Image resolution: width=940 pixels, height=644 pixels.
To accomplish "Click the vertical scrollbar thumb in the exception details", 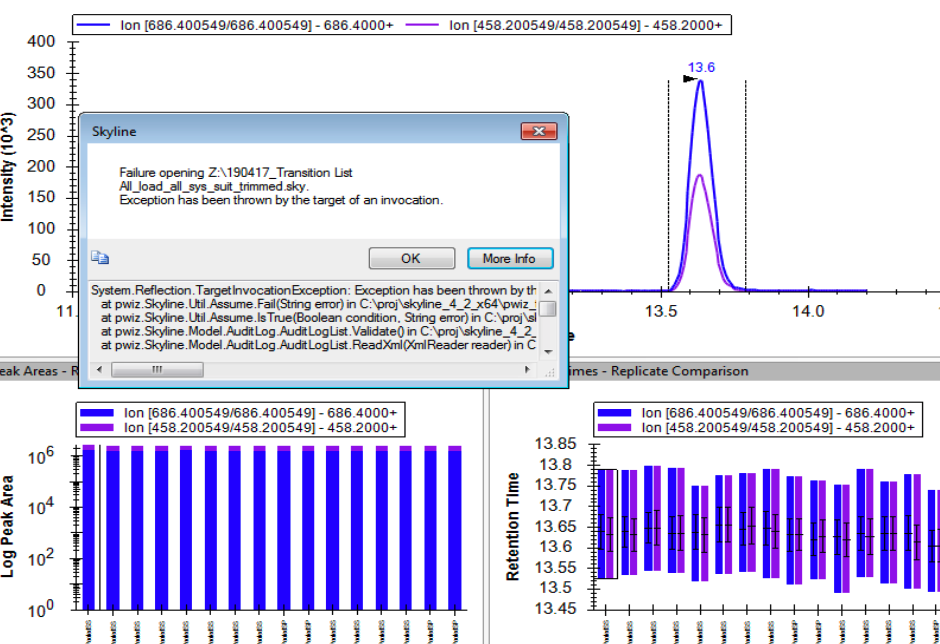I will (548, 309).
